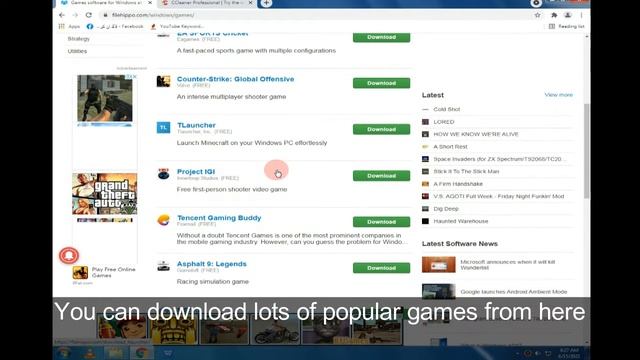Open Stick It To The Stick Man
This screenshot has height=360, width=640.
point(467,171)
